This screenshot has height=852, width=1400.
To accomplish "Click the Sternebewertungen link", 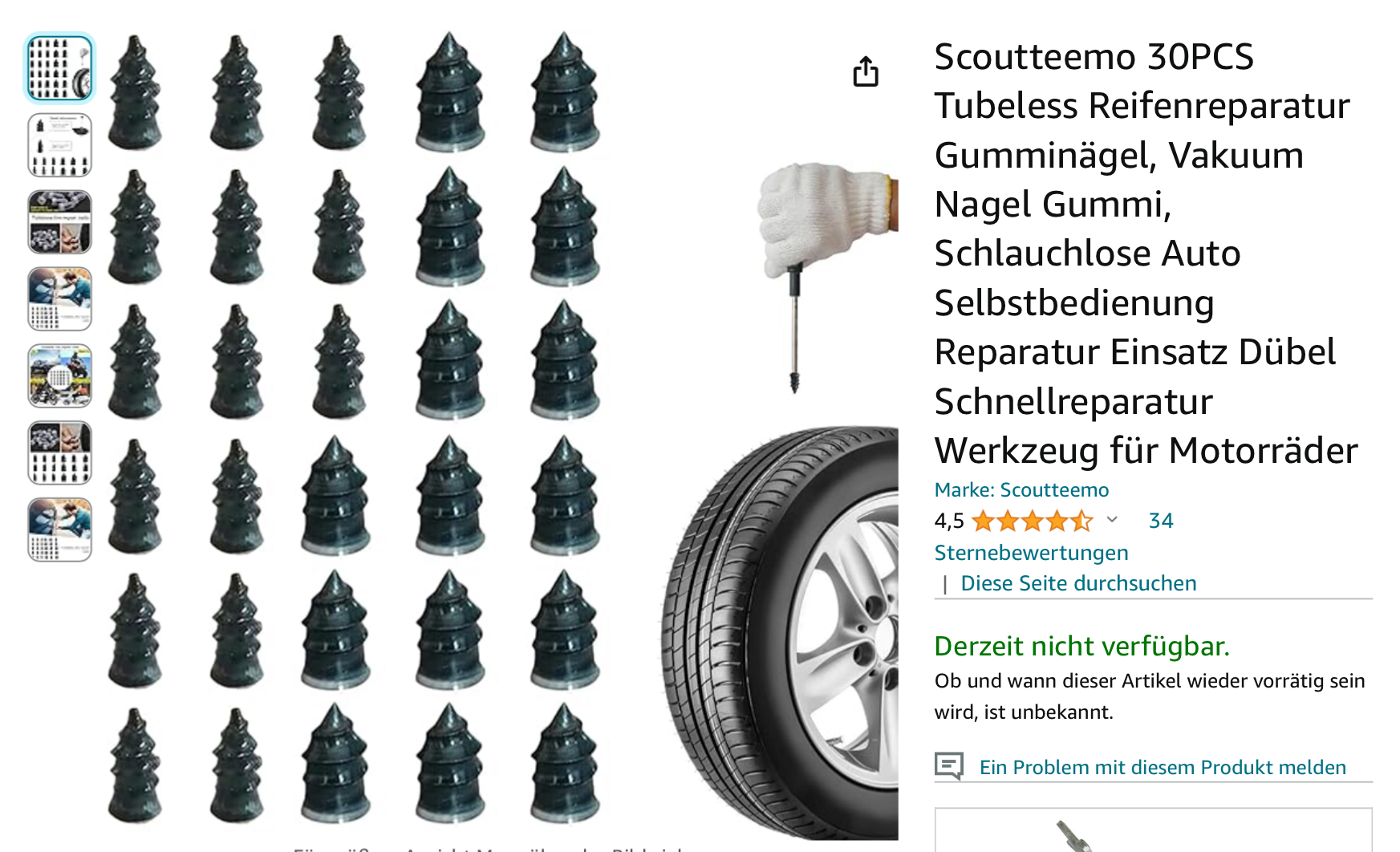I will 1031,553.
